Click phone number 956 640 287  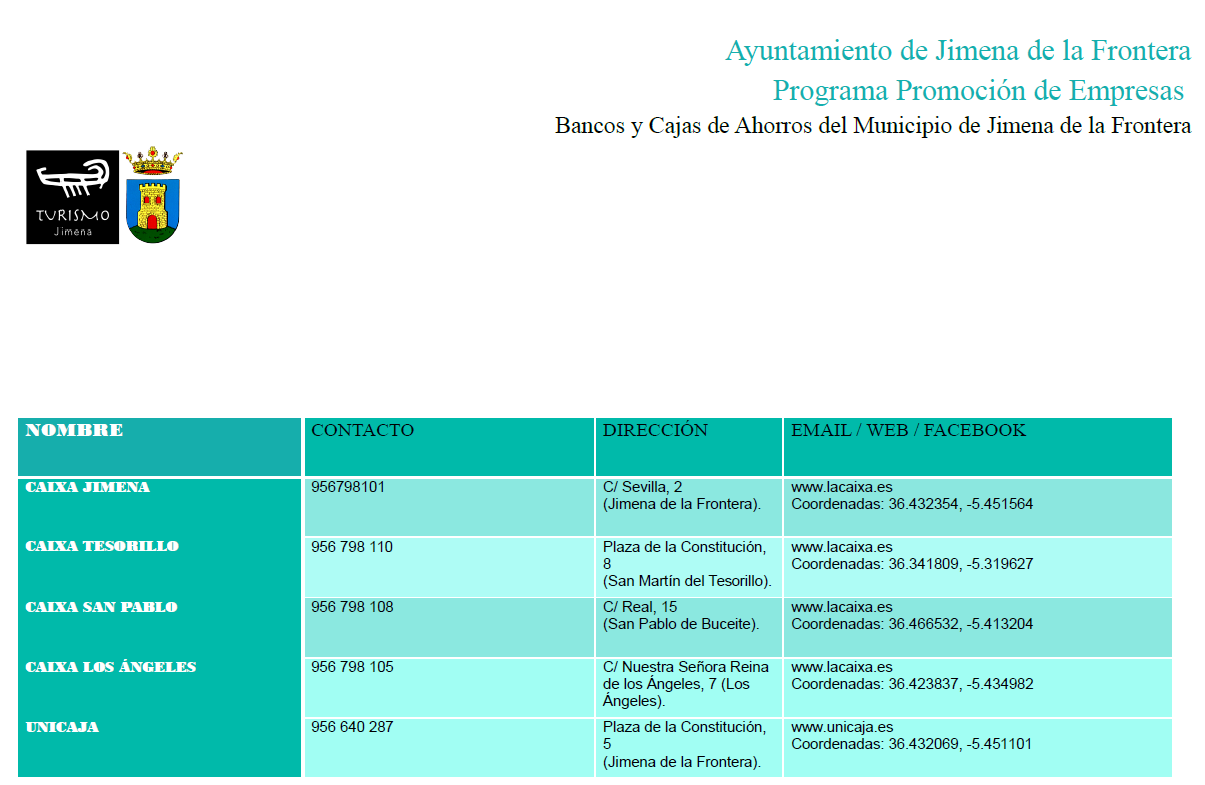click(x=352, y=727)
